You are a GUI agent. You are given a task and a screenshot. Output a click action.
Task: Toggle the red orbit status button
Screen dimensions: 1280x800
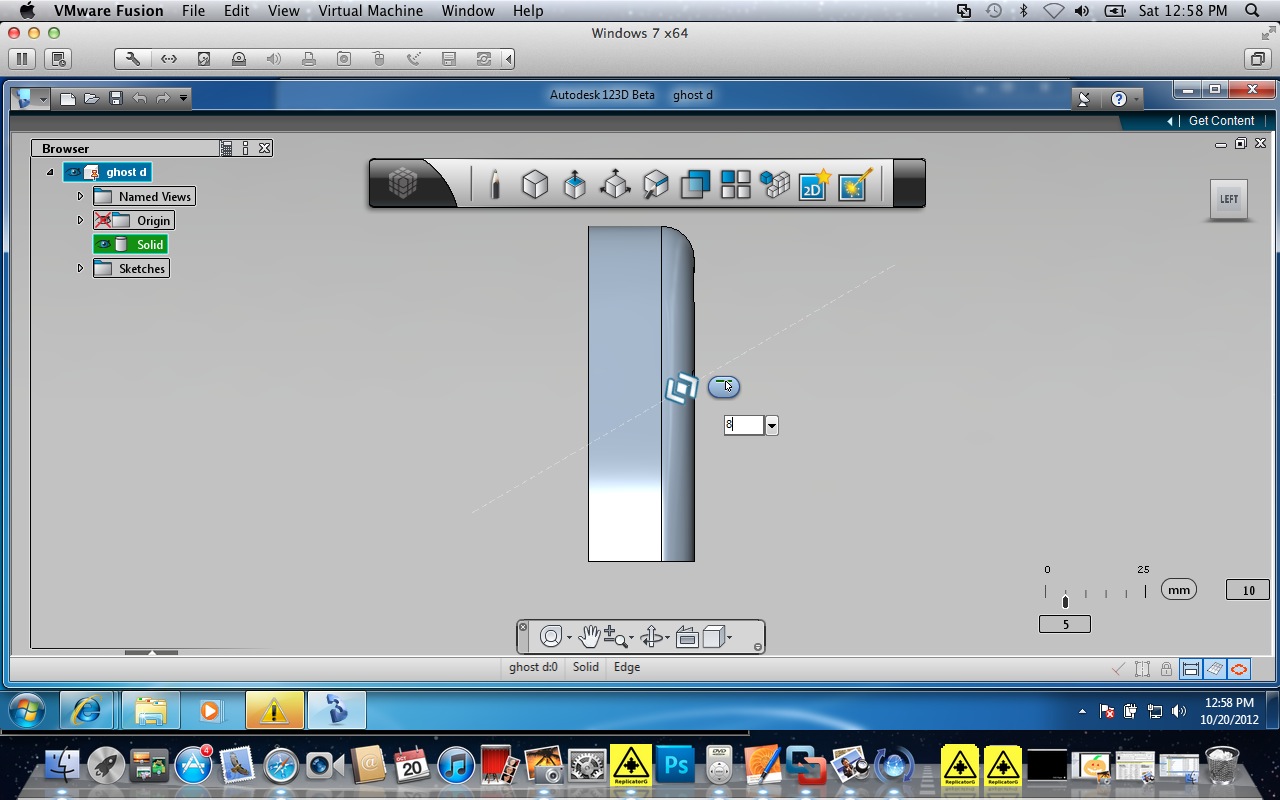(x=1239, y=669)
